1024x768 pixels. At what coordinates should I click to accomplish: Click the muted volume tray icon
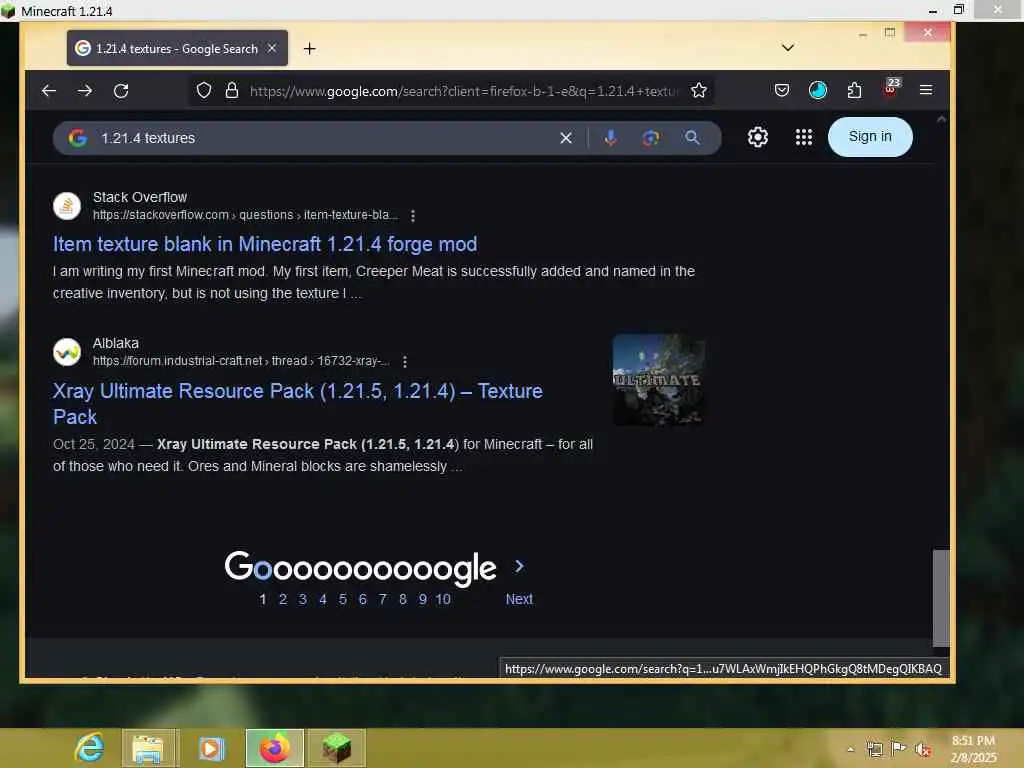coord(923,749)
